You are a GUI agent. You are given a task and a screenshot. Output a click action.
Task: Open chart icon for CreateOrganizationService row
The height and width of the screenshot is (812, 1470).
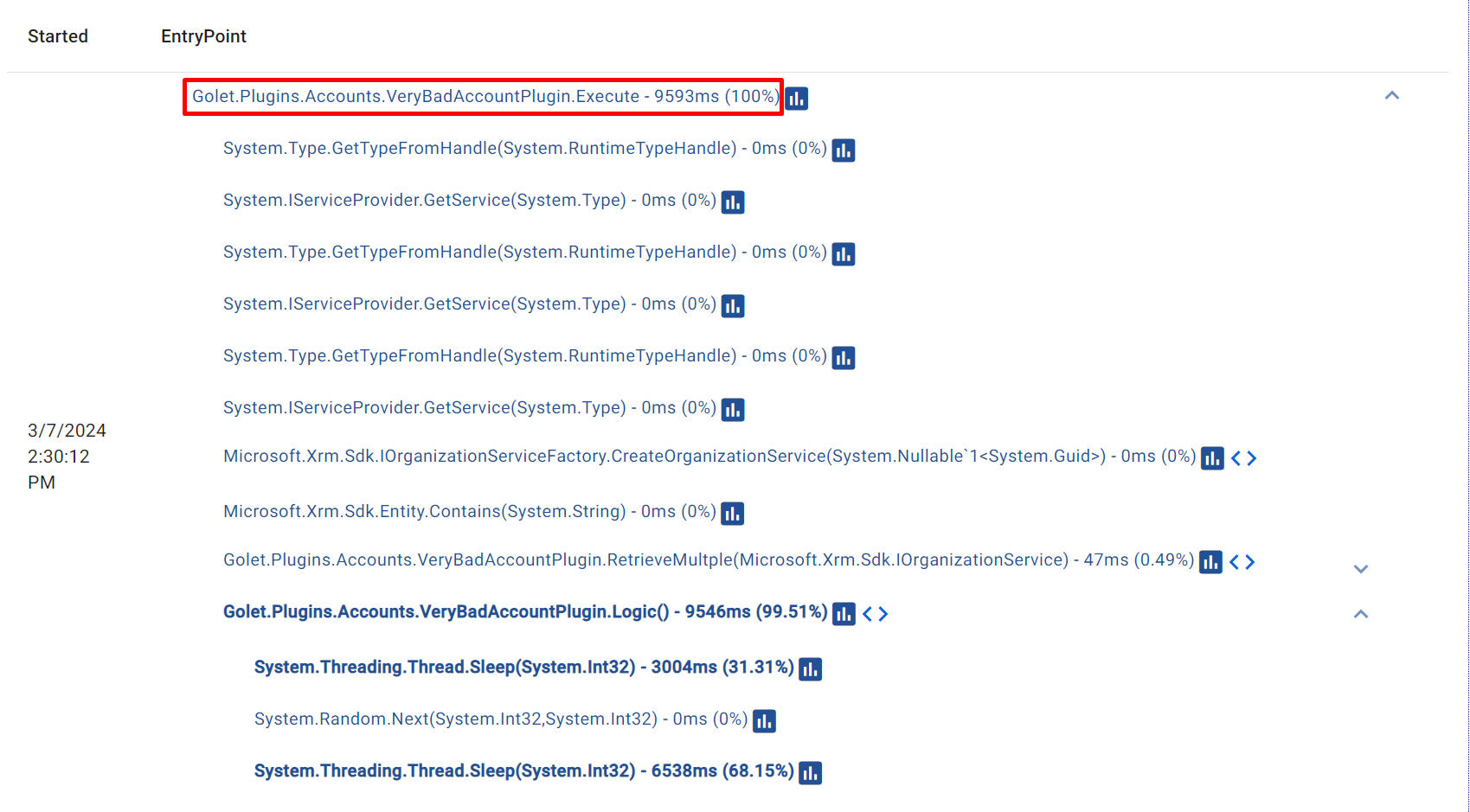[x=1212, y=458]
